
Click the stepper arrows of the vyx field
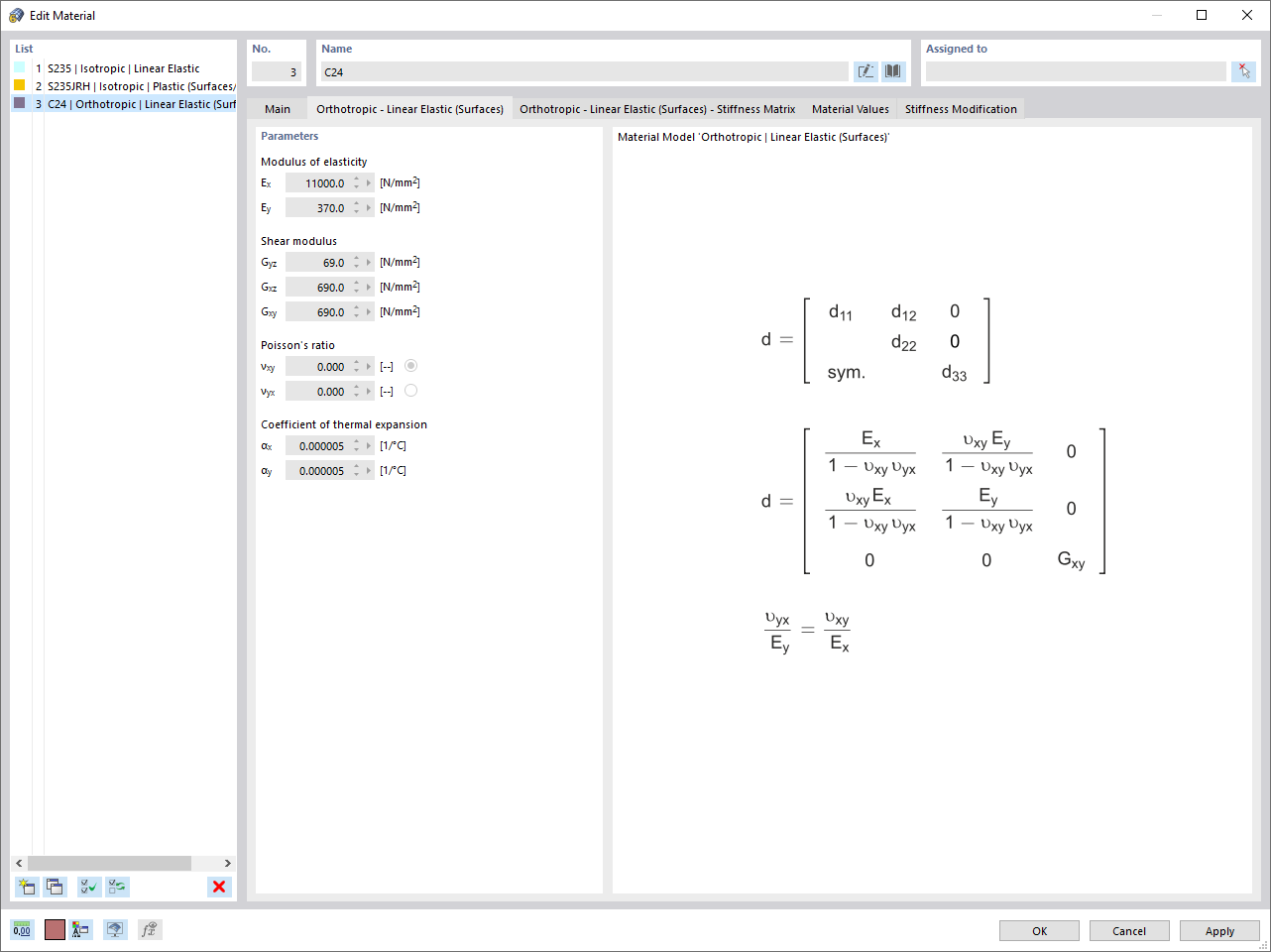pos(357,392)
